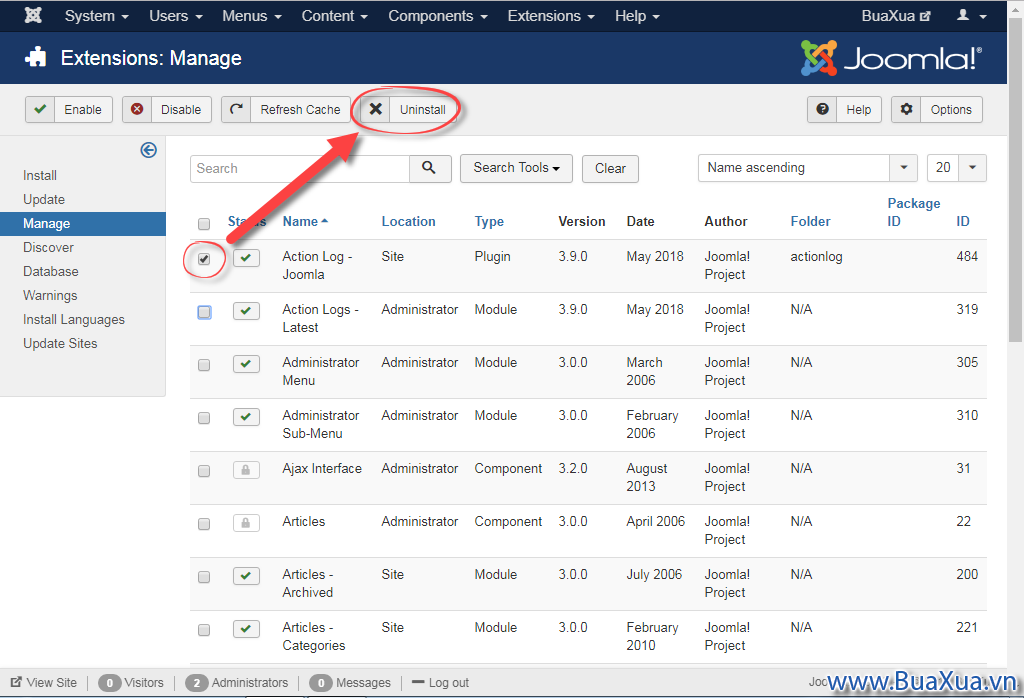Viewport: 1024px width, 698px height.
Task: Check the Articles - Categories row checkbox
Action: click(204, 629)
